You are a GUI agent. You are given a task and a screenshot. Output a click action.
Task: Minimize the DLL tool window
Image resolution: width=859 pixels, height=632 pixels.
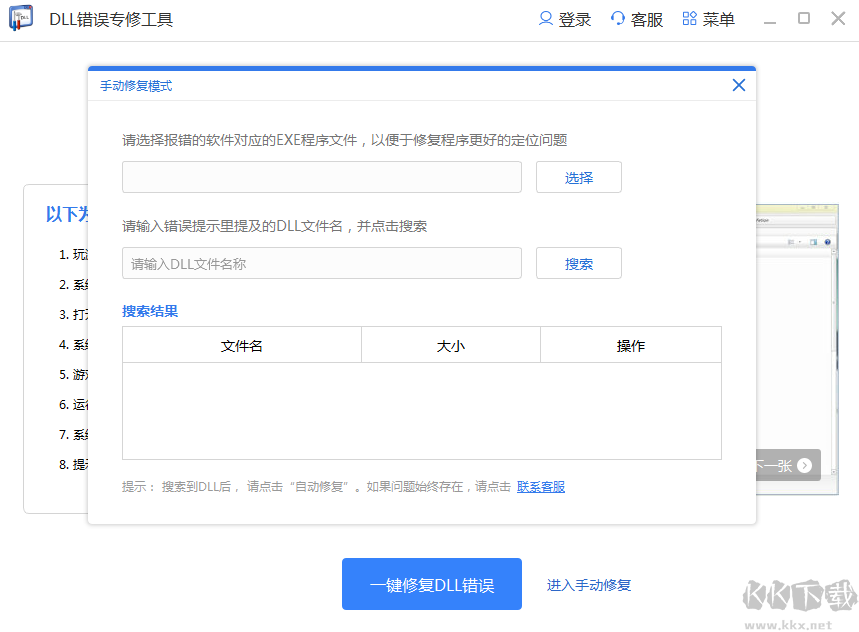click(x=770, y=19)
